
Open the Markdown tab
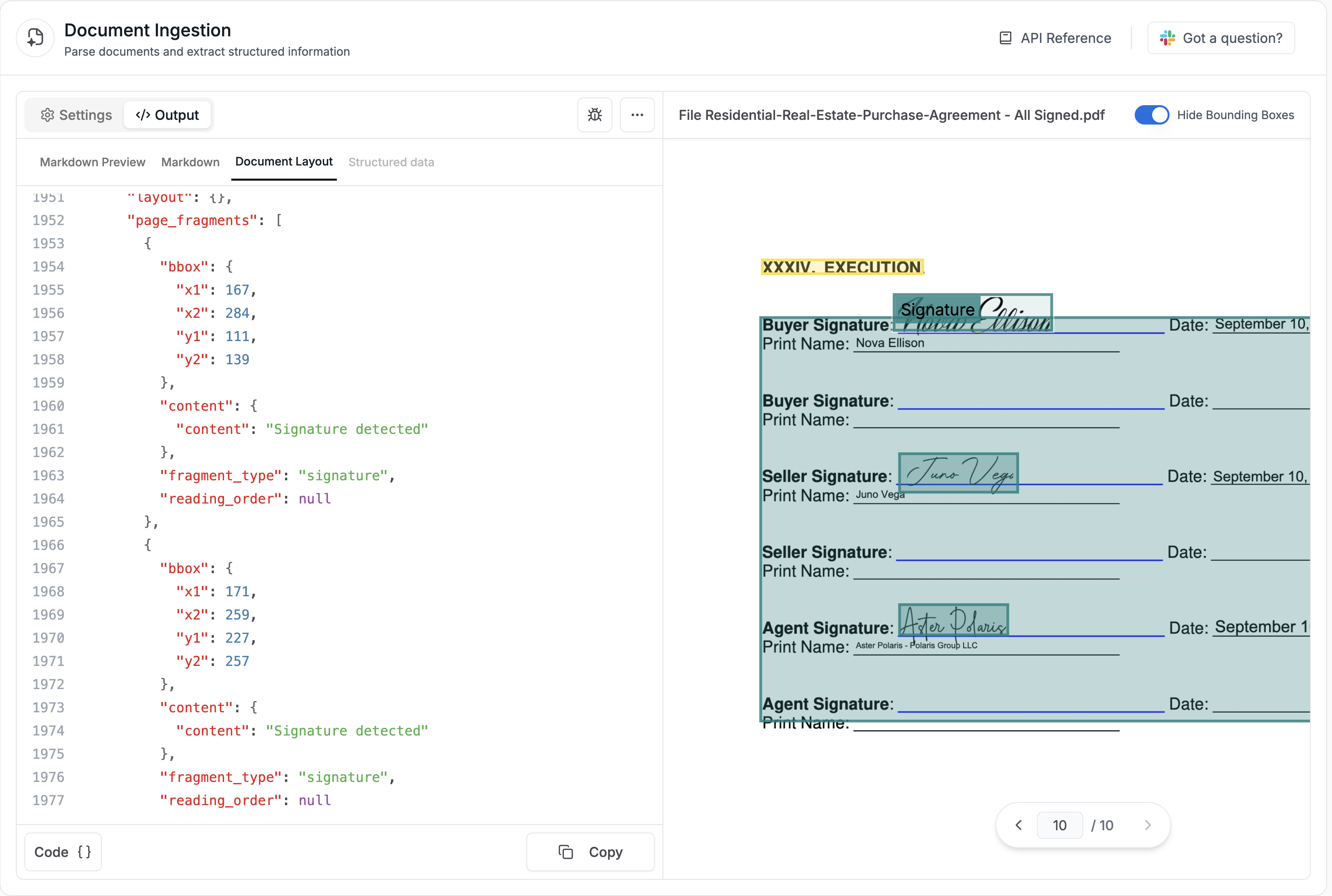pyautogui.click(x=190, y=162)
